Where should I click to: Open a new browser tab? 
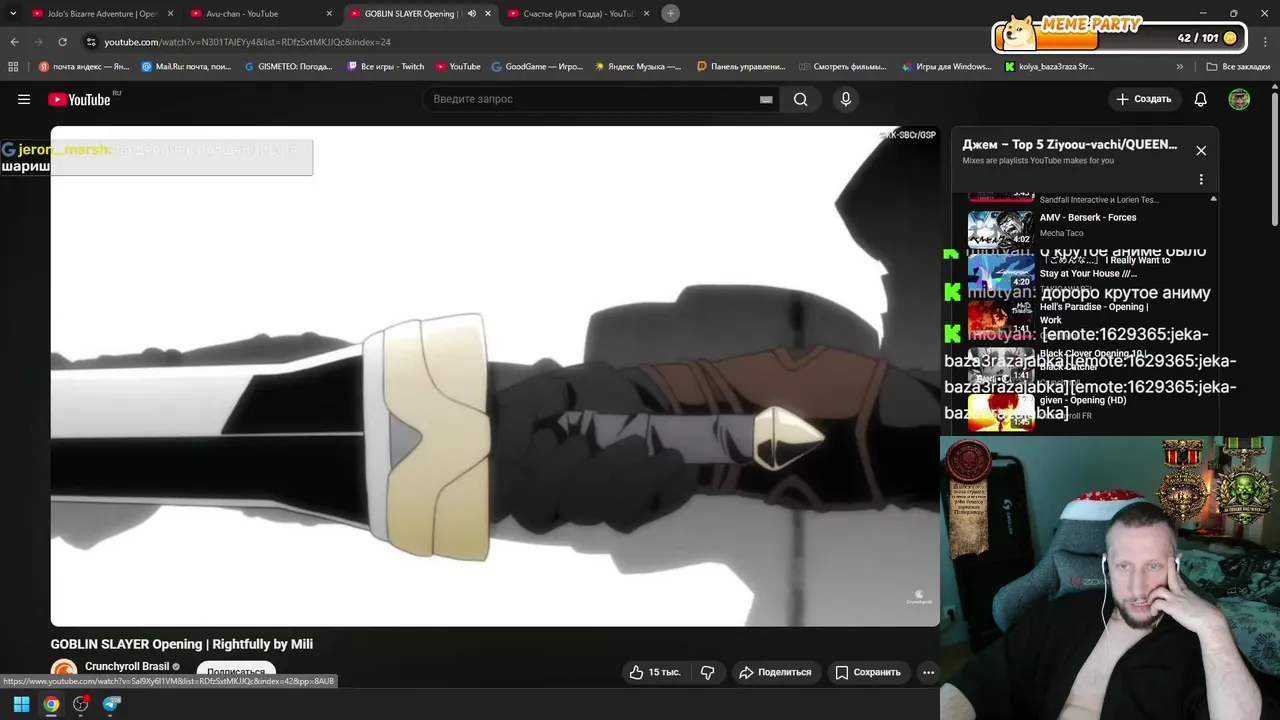(x=670, y=13)
